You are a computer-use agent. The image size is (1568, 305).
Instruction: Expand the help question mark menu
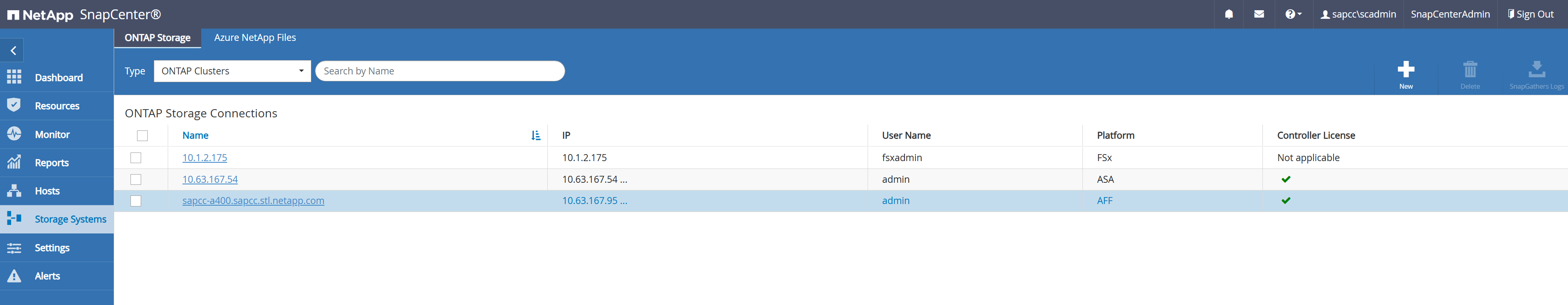tap(1293, 14)
